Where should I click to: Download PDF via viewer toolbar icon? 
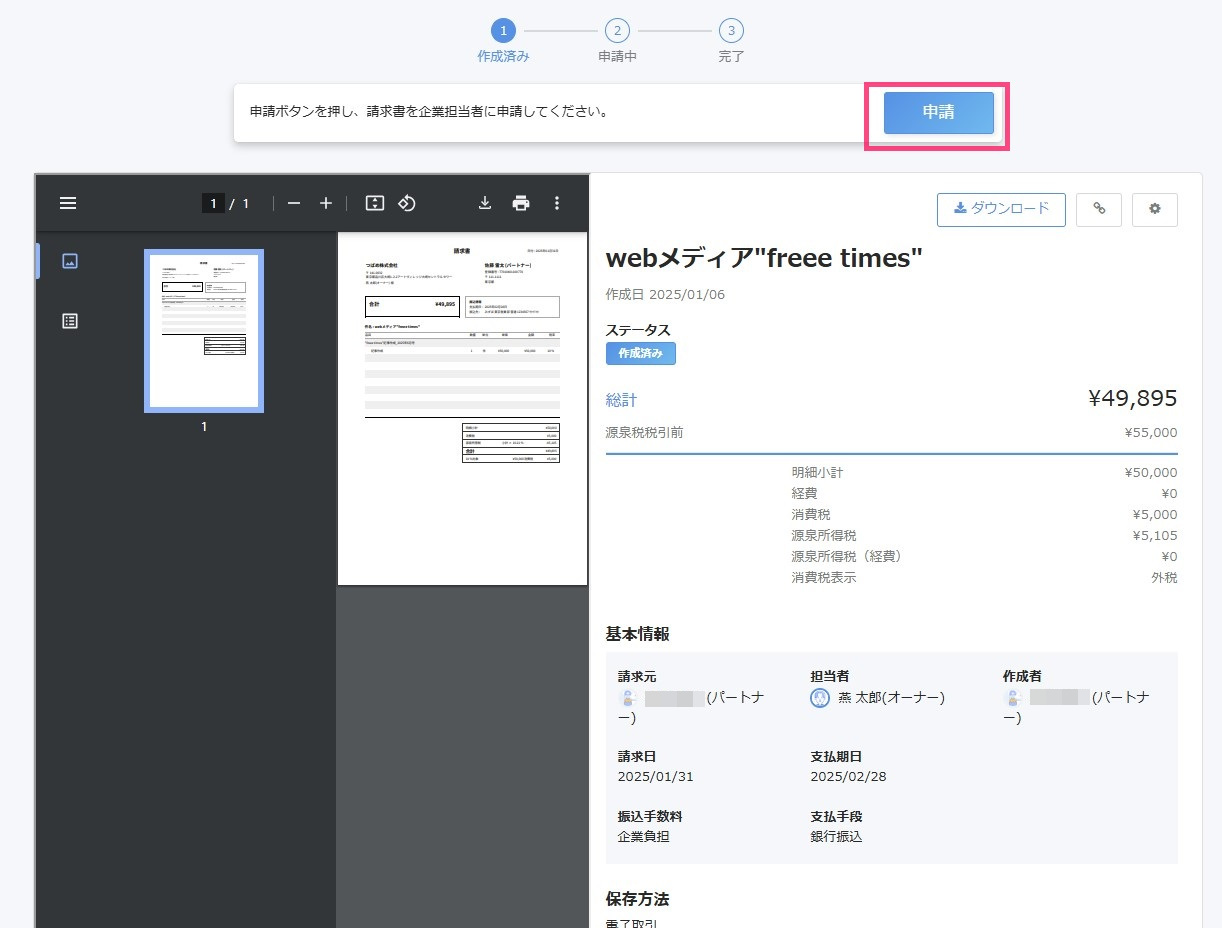[485, 203]
